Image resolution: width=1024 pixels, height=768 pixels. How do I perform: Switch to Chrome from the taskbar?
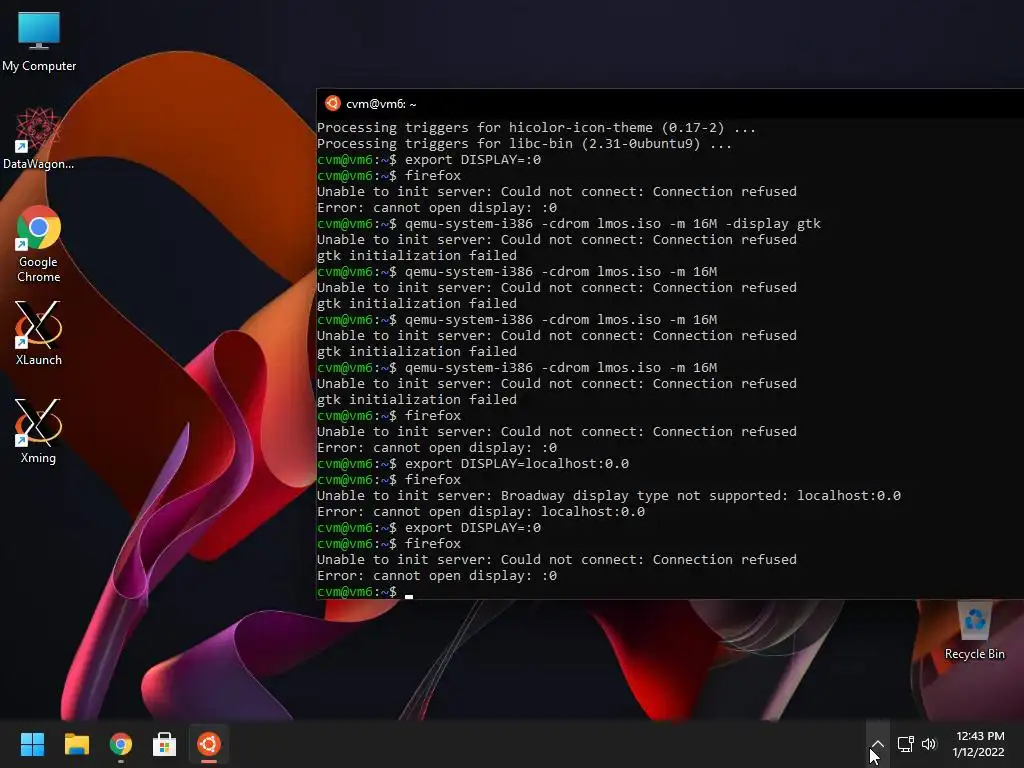pos(121,744)
